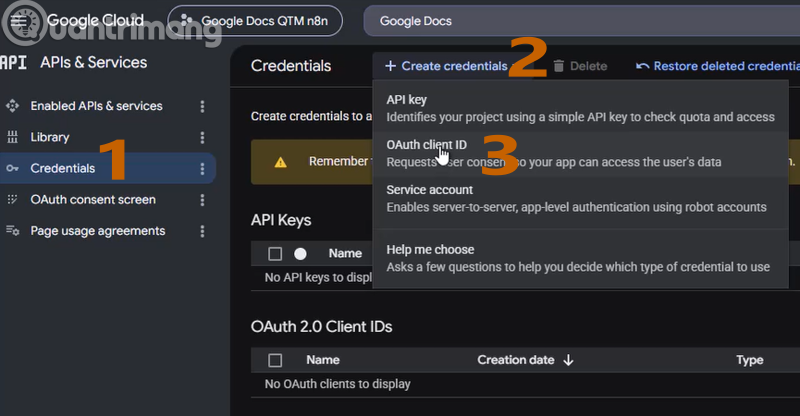The height and width of the screenshot is (416, 800).
Task: Click the OAuth 2.0 Client IDs heading
Action: click(321, 327)
